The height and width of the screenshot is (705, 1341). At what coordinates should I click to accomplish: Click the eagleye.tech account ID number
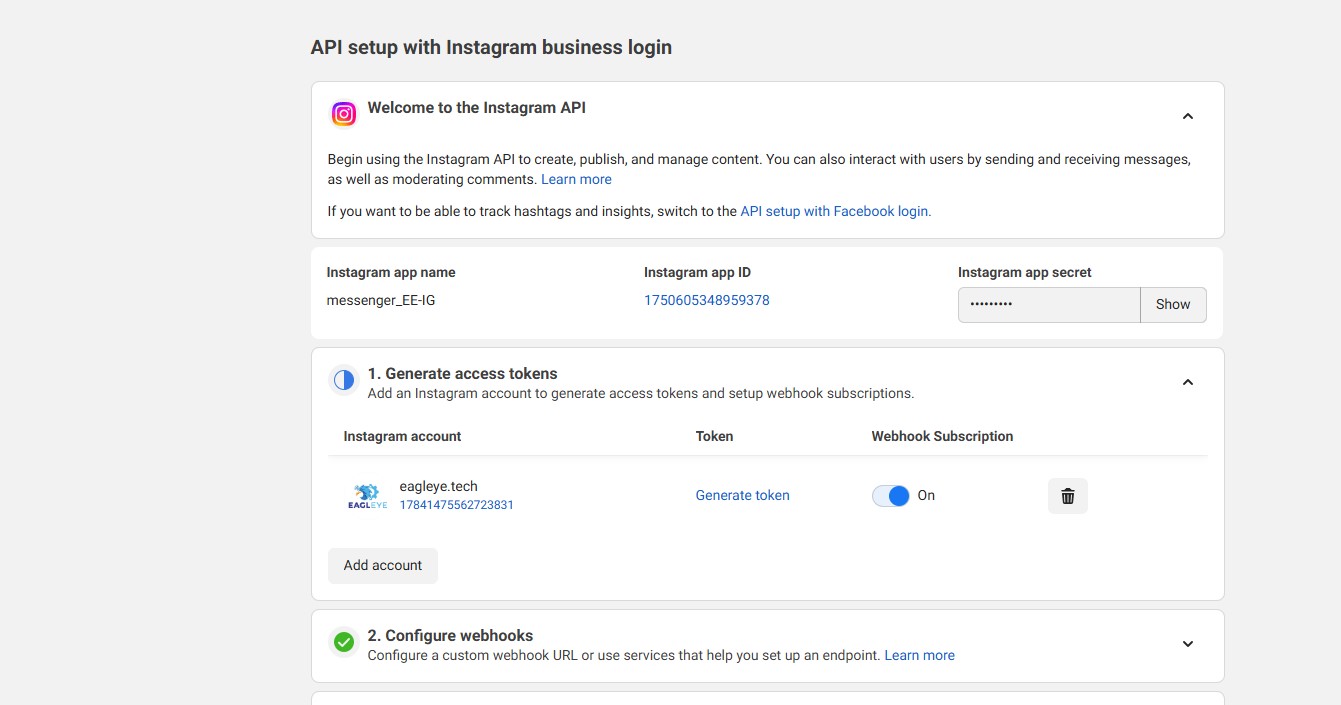[x=457, y=505]
